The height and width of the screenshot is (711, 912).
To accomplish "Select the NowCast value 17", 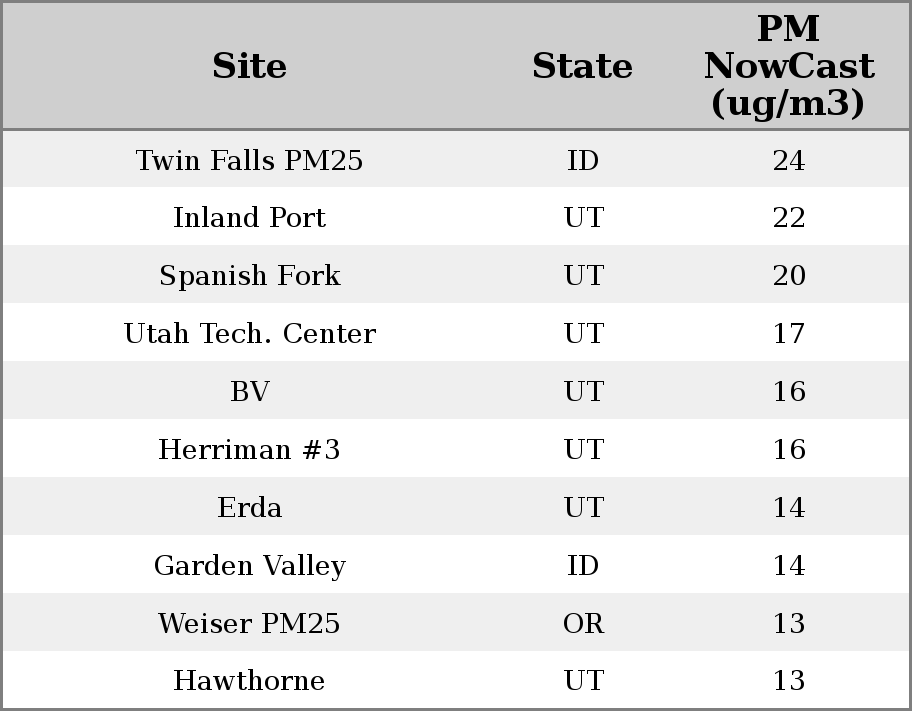I will (788, 334).
